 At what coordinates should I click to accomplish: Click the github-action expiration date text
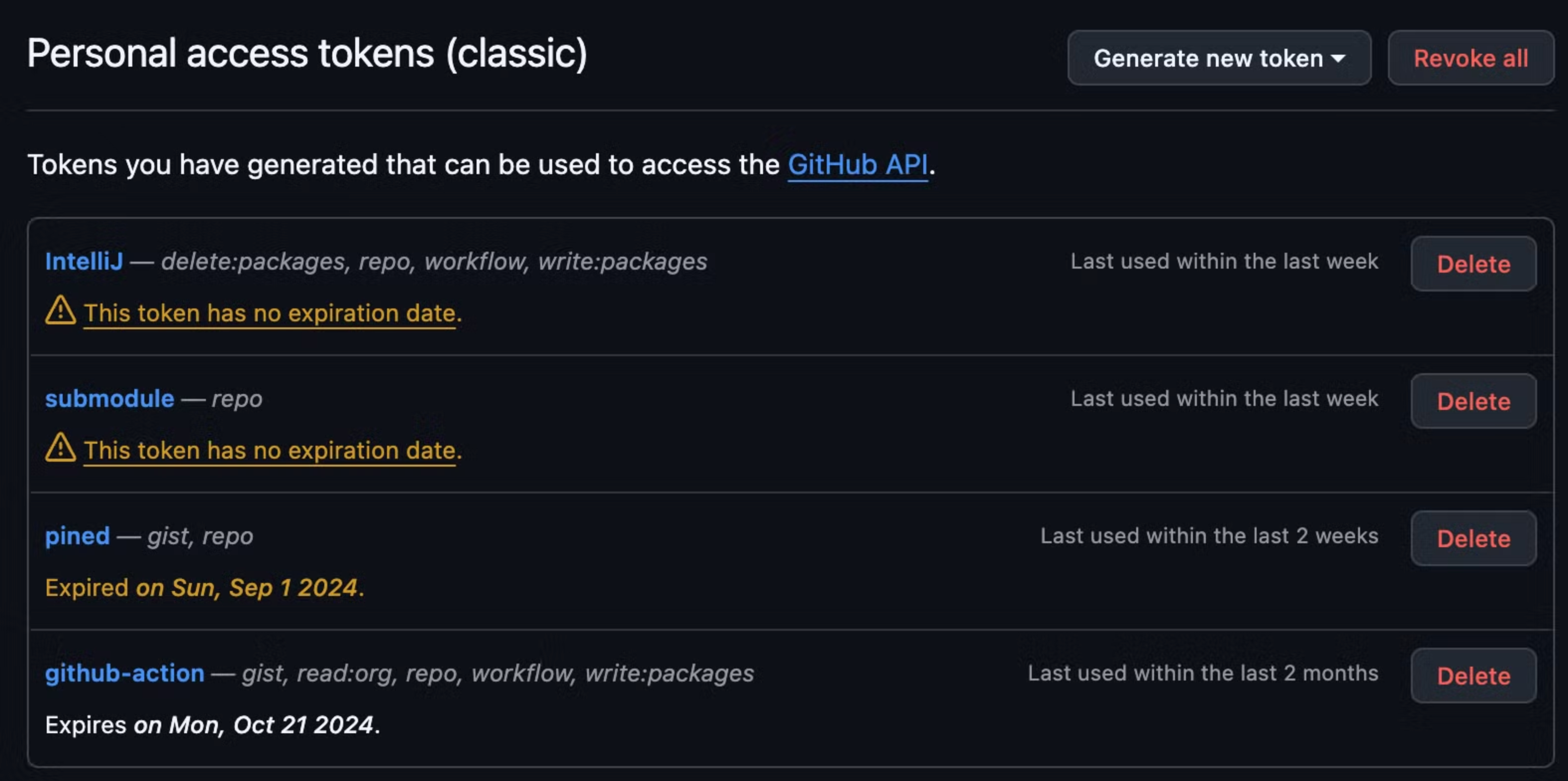click(x=212, y=725)
